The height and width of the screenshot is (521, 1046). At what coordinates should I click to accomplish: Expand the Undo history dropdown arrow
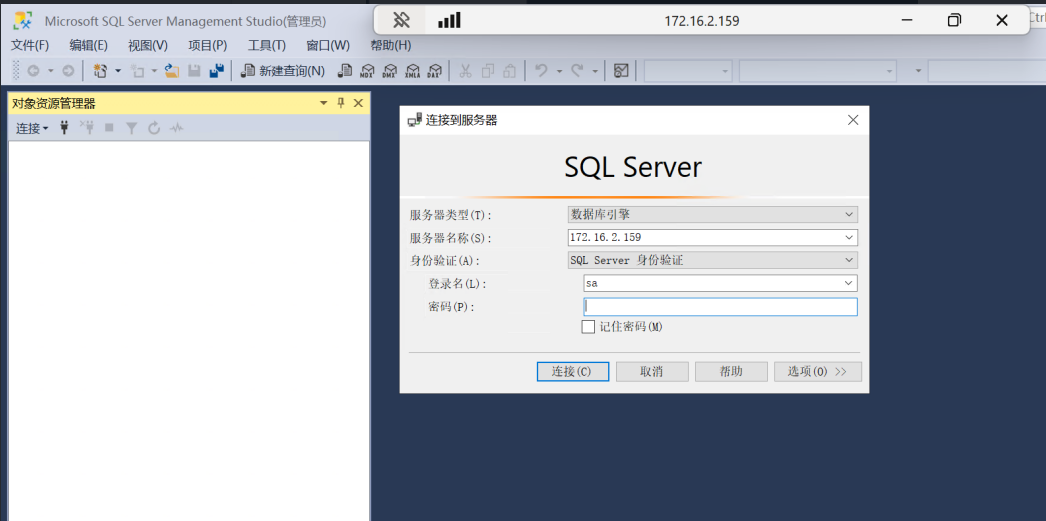point(559,71)
